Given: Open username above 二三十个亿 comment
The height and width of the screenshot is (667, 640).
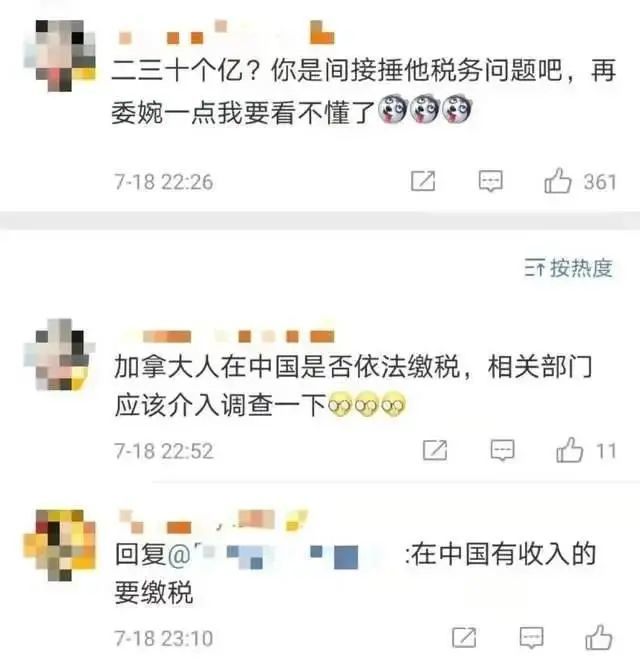Looking at the screenshot, I should (225, 33).
